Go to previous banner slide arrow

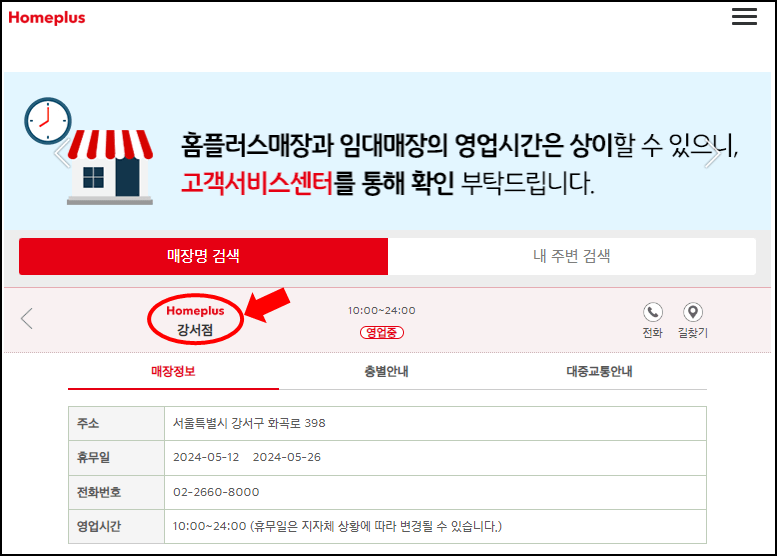coord(62,153)
